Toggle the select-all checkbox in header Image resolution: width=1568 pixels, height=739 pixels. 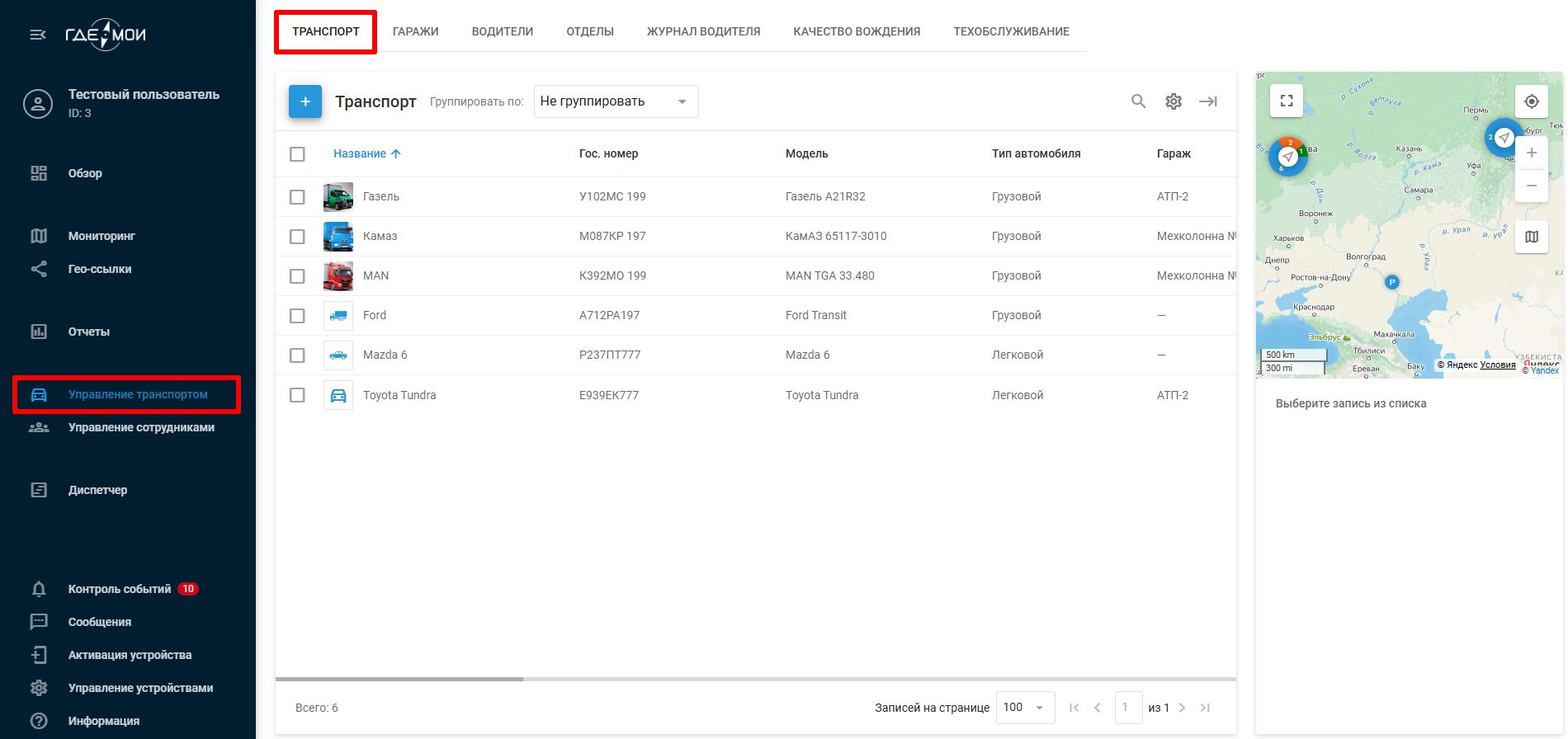coord(298,154)
